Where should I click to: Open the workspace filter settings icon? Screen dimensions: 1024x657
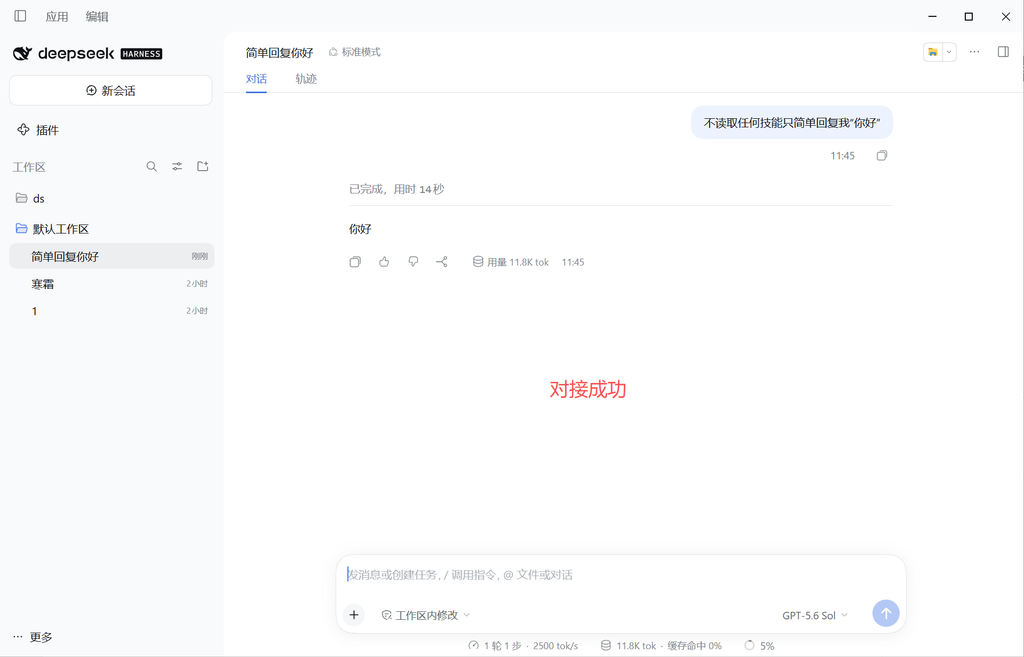pos(177,167)
